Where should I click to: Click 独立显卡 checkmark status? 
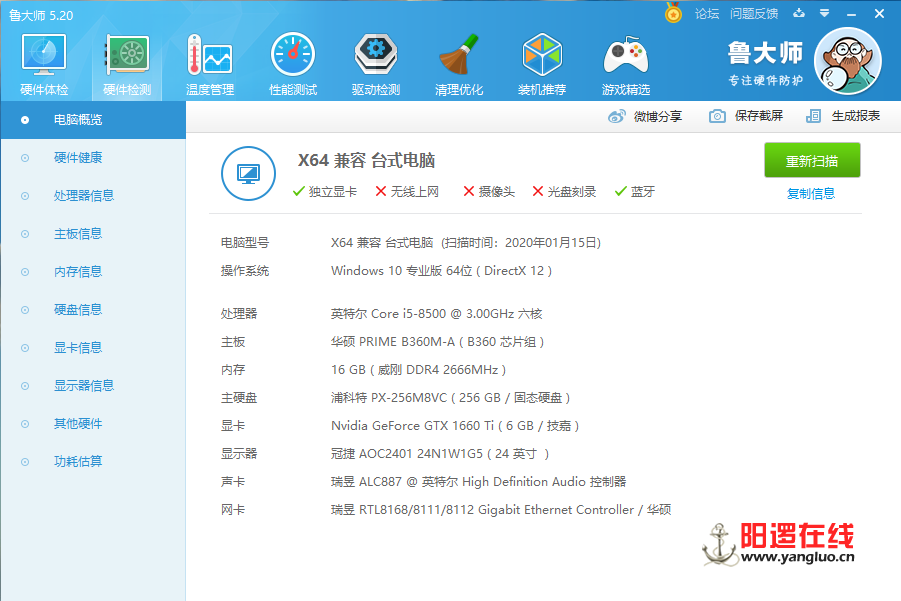325,191
